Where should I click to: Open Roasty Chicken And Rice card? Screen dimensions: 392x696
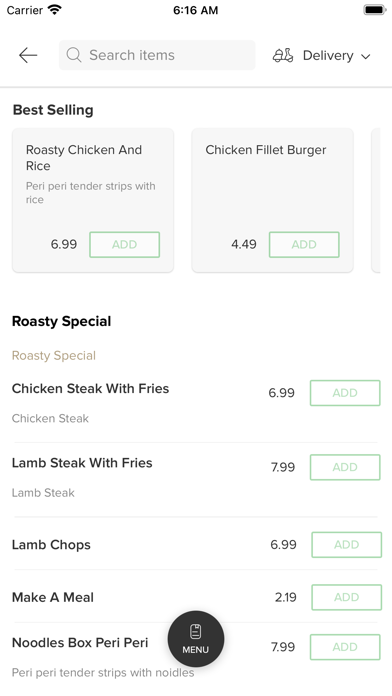[x=93, y=200]
